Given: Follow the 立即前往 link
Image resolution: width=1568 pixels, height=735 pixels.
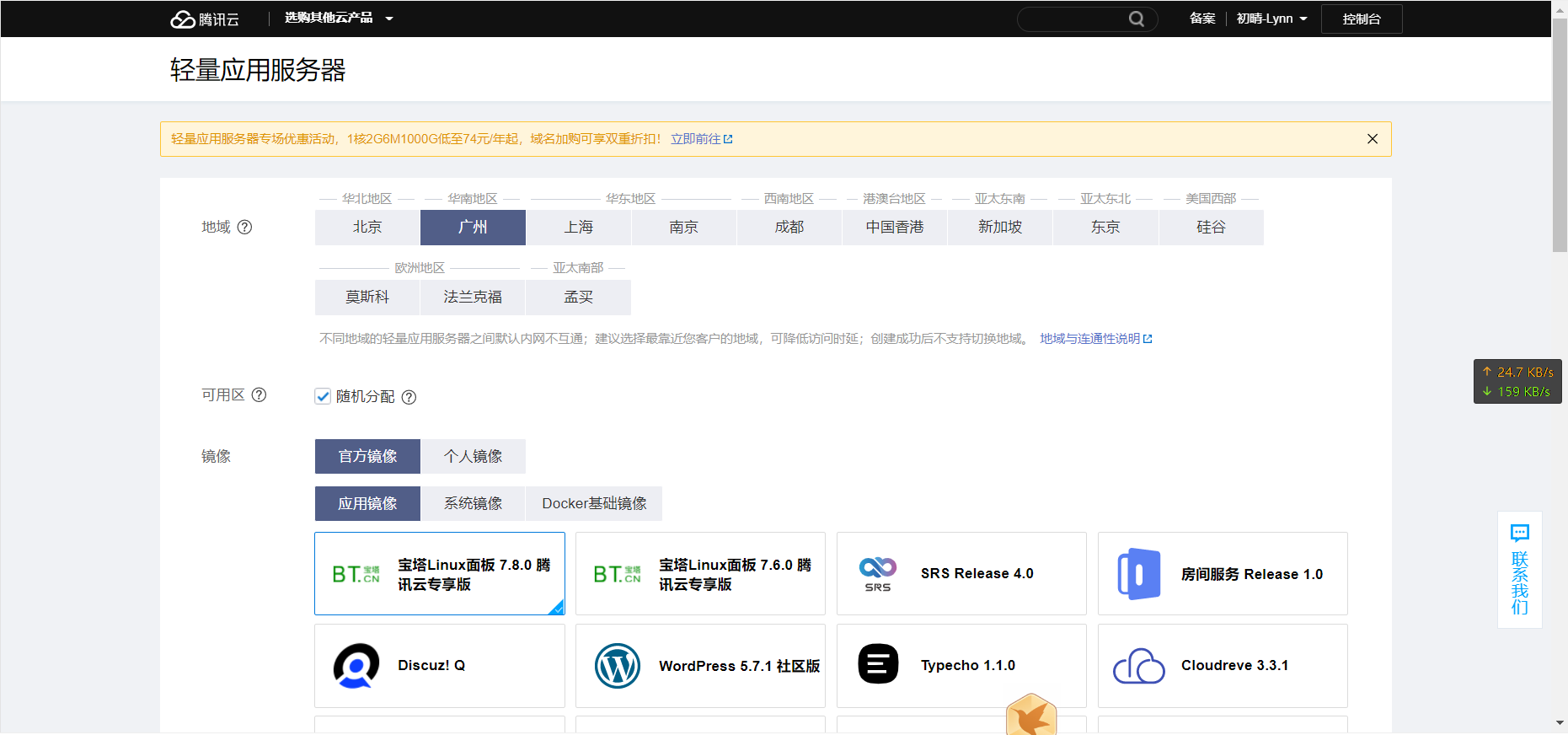Looking at the screenshot, I should [696, 139].
